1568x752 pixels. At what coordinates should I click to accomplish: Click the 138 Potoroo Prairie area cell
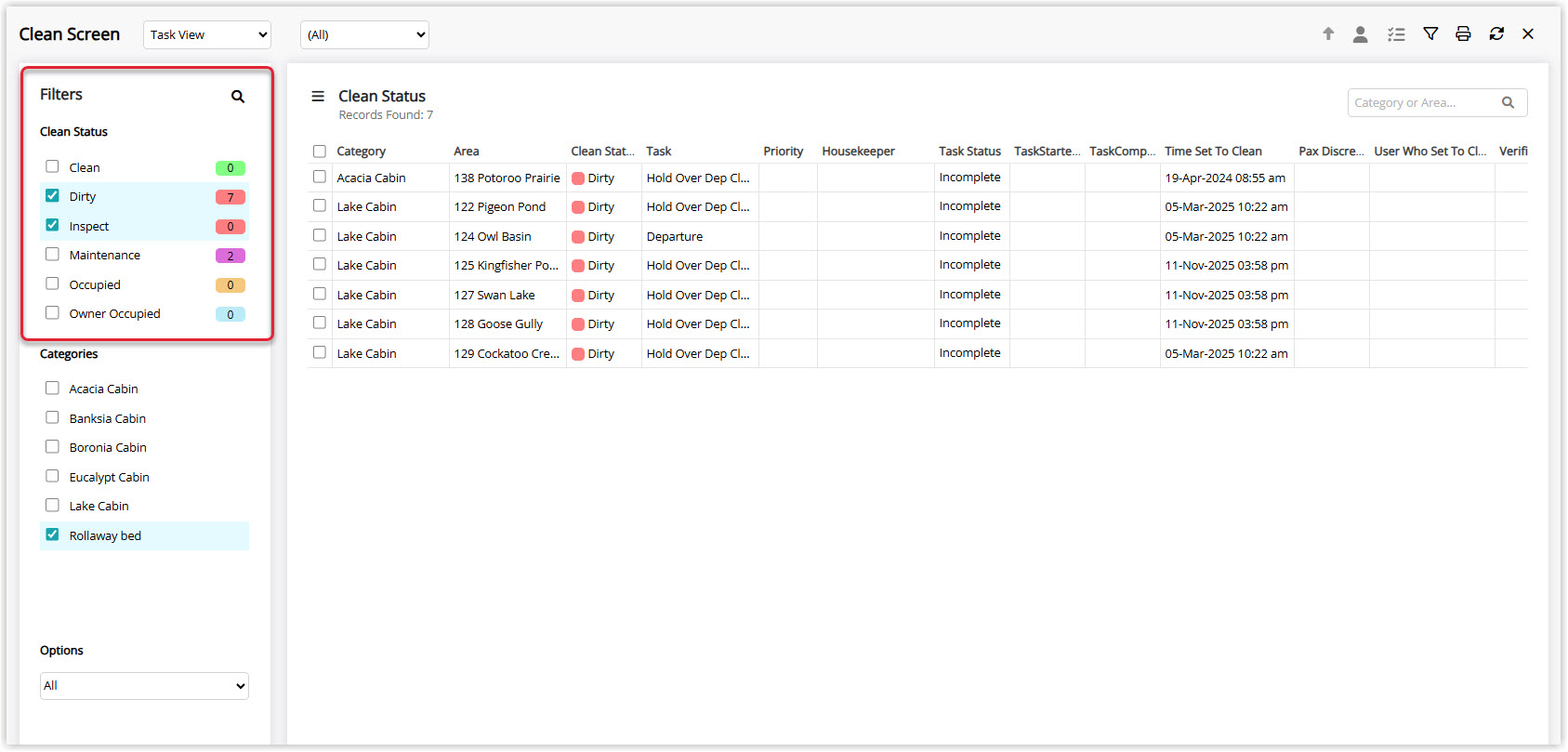pos(507,178)
